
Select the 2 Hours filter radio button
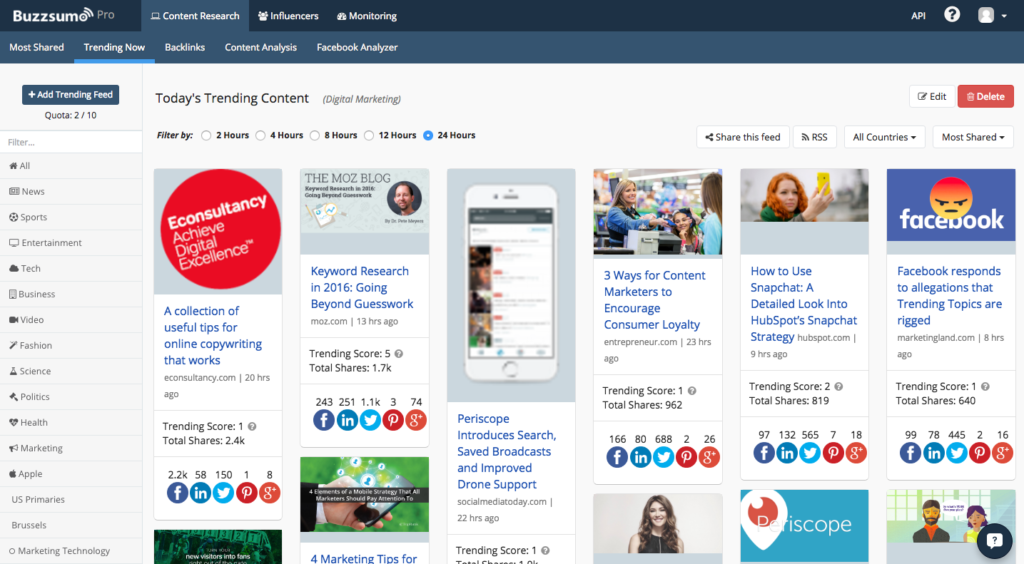[x=206, y=136]
